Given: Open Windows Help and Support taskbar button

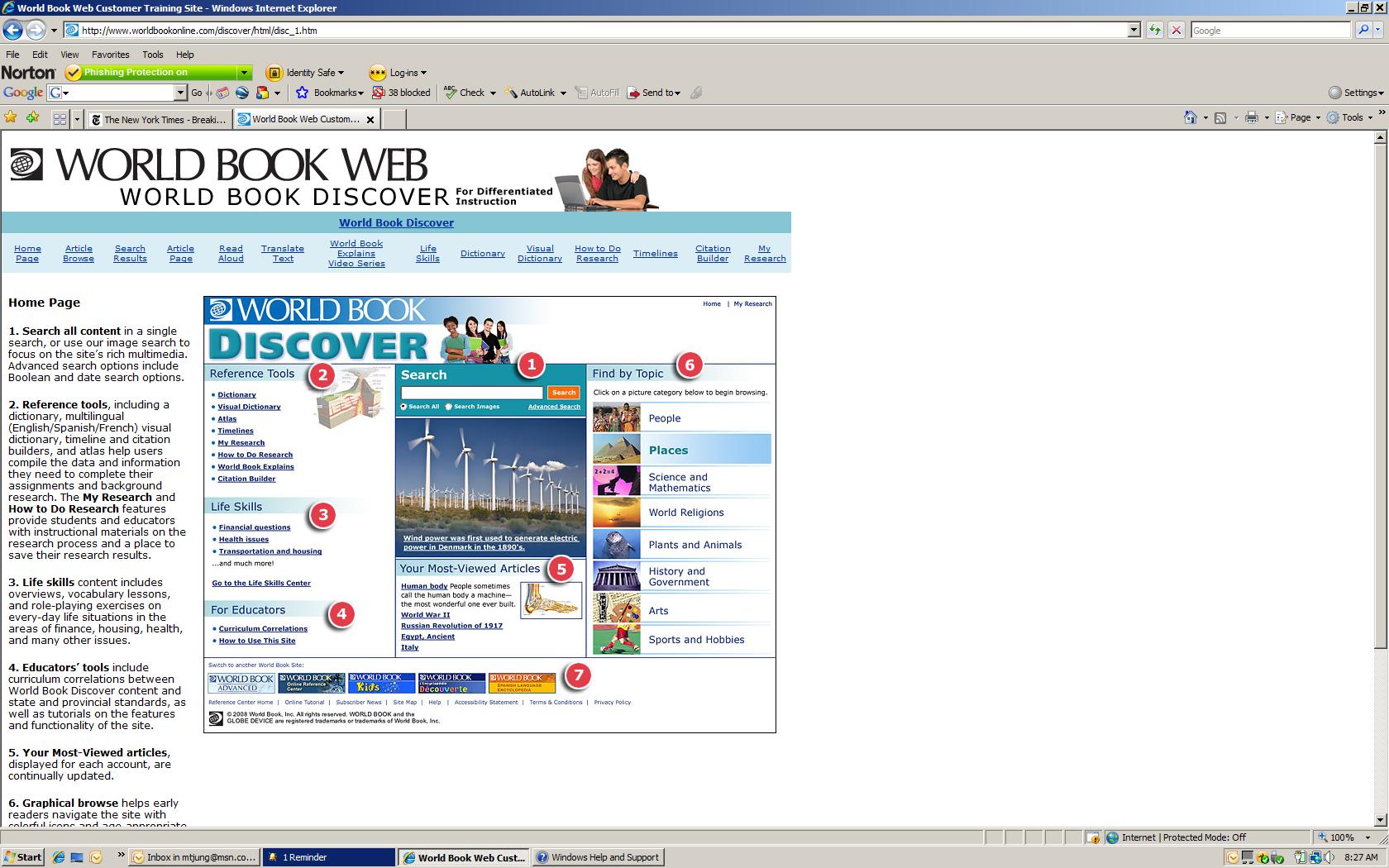Looking at the screenshot, I should click(x=599, y=857).
